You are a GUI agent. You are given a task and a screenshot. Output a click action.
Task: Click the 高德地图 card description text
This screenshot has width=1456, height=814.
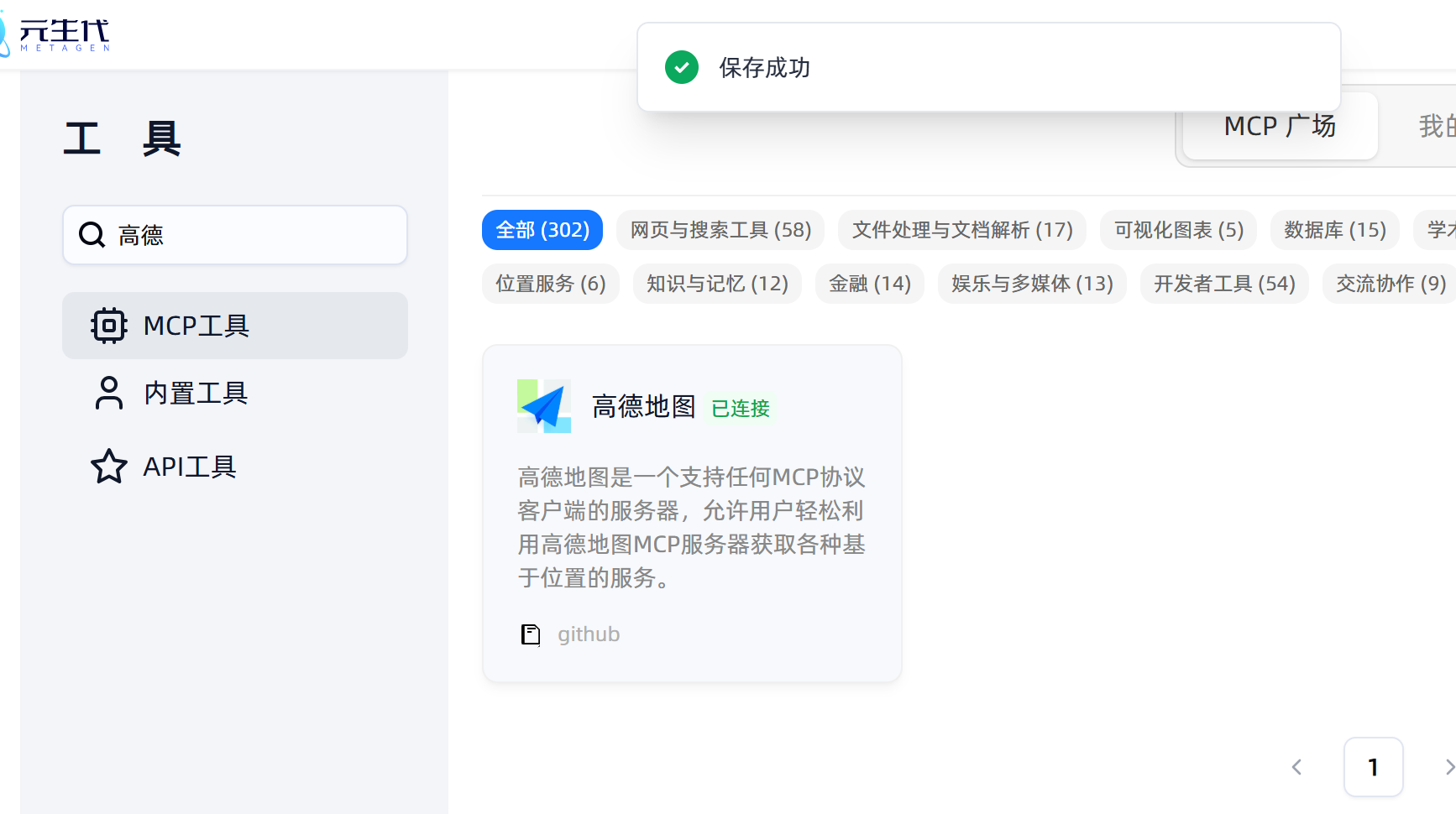point(692,527)
